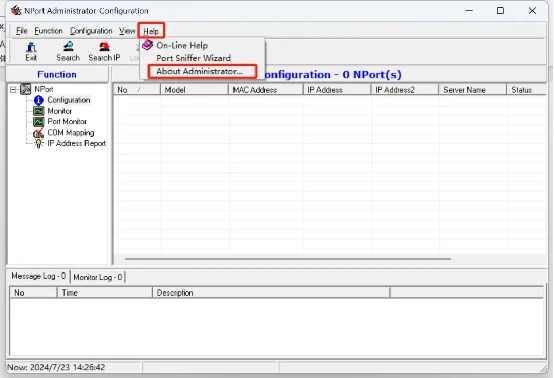
Task: Switch to the Message Log - 0 tab
Action: [39, 276]
